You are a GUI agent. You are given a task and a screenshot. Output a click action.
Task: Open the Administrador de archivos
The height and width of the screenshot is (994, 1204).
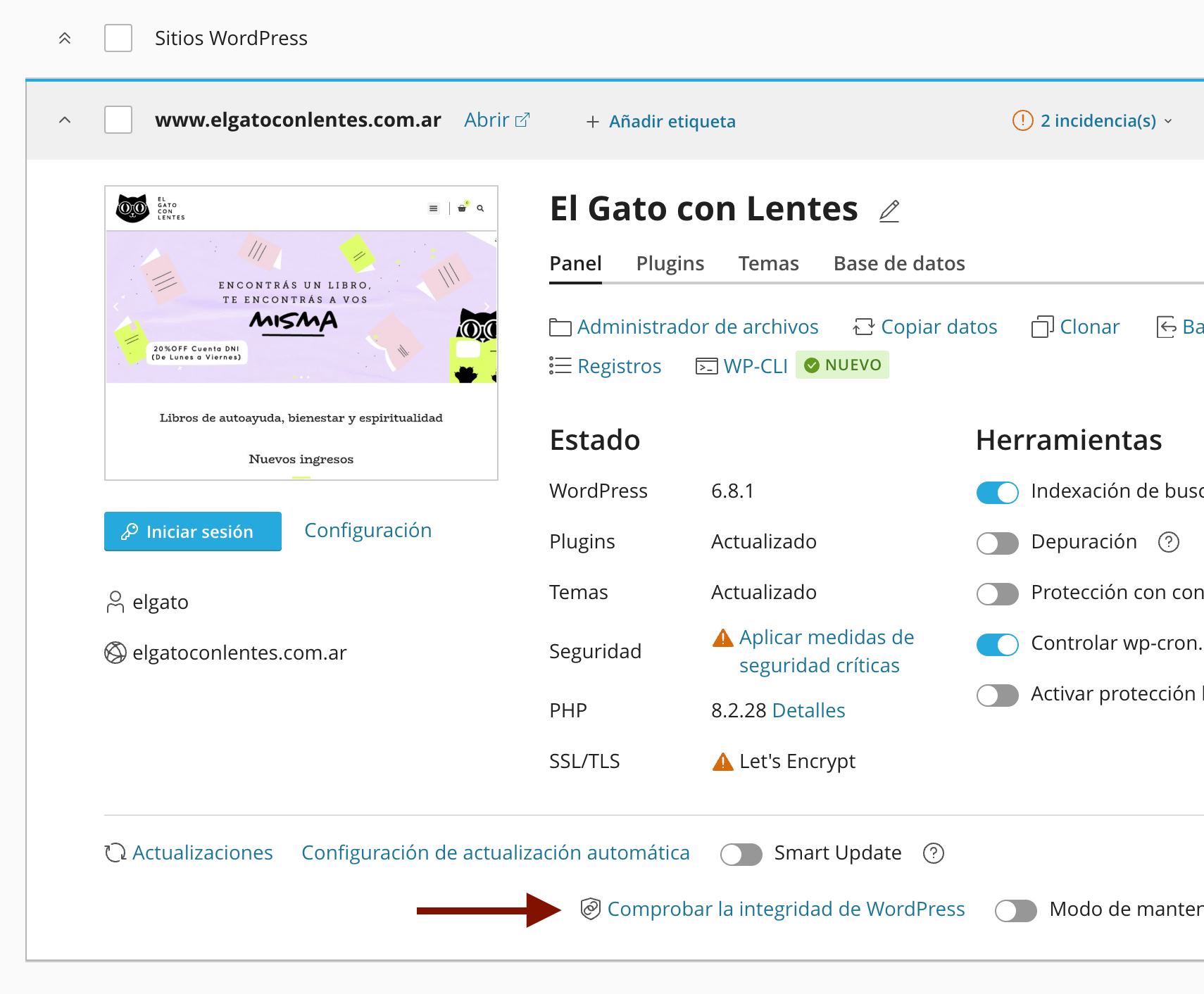point(698,326)
